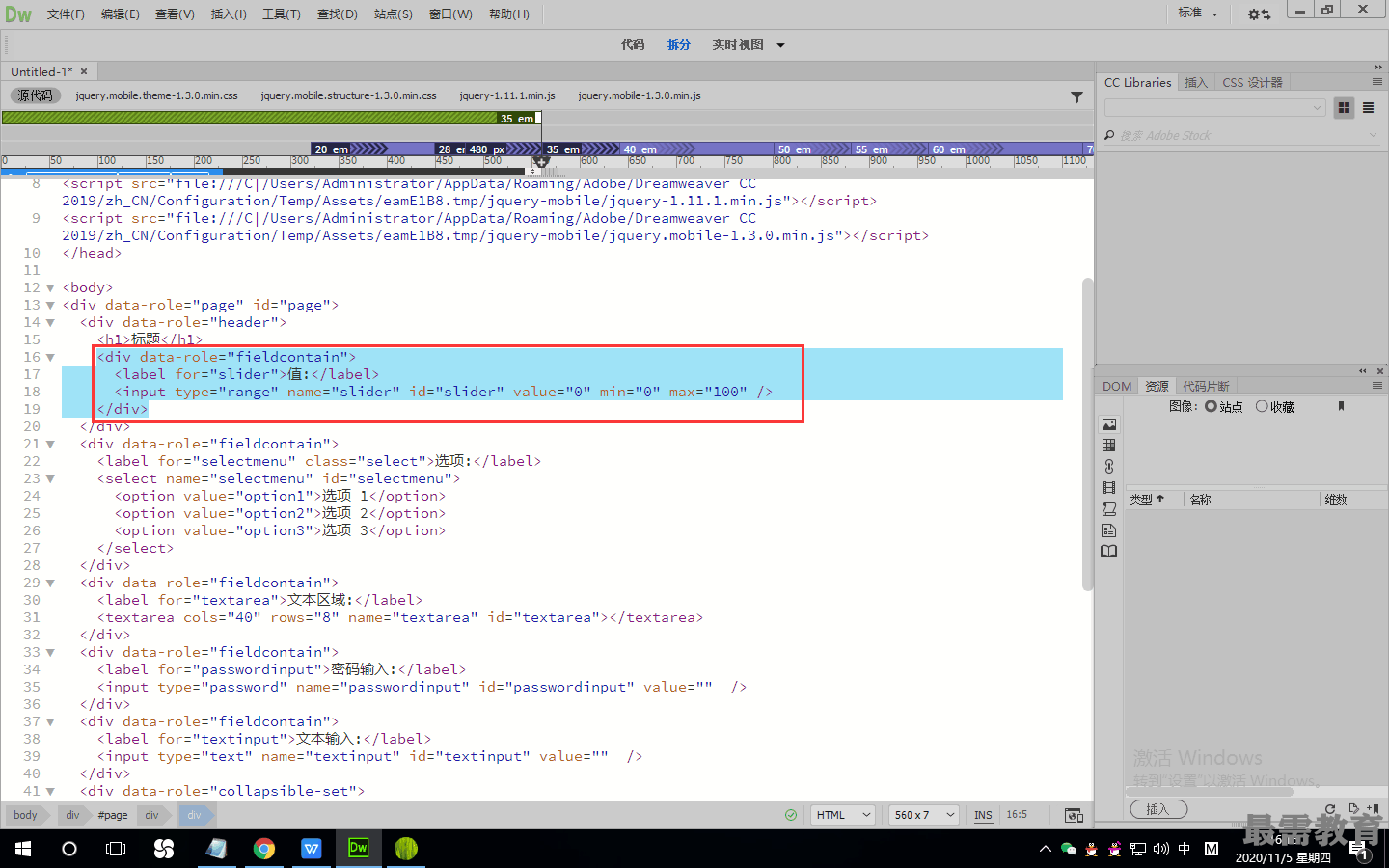The height and width of the screenshot is (868, 1389).
Task: Open the 文件(F) menu
Action: (66, 14)
